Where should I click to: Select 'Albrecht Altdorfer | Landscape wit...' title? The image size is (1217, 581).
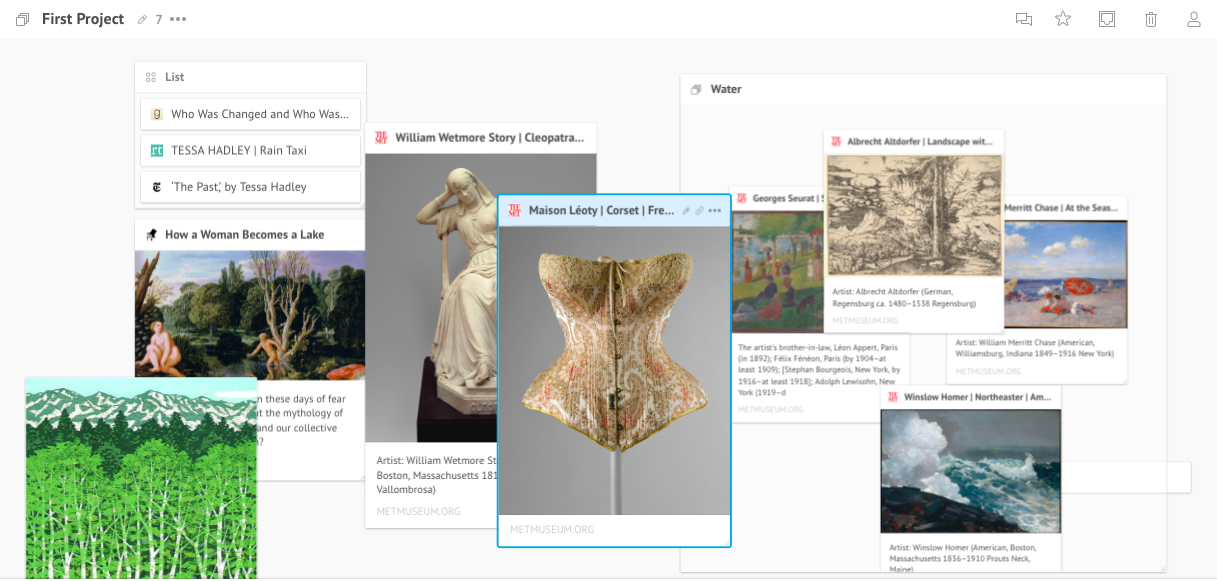click(x=920, y=141)
